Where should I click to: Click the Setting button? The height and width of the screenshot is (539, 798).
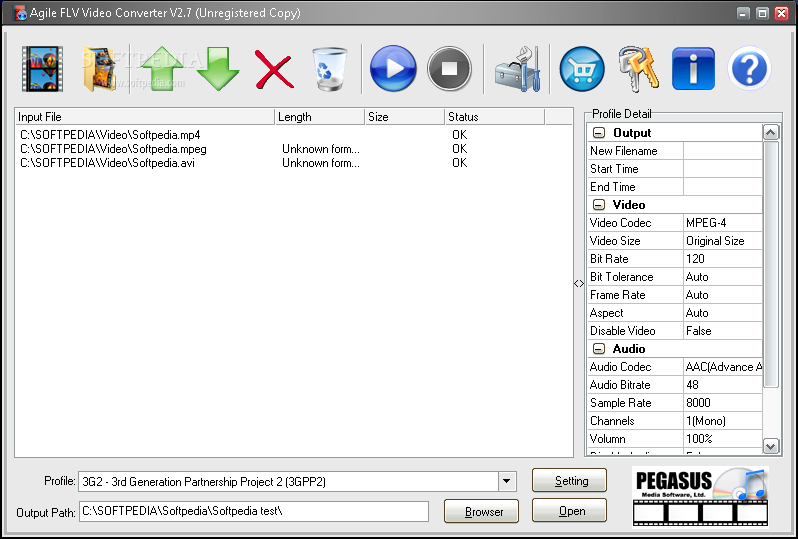click(x=569, y=480)
